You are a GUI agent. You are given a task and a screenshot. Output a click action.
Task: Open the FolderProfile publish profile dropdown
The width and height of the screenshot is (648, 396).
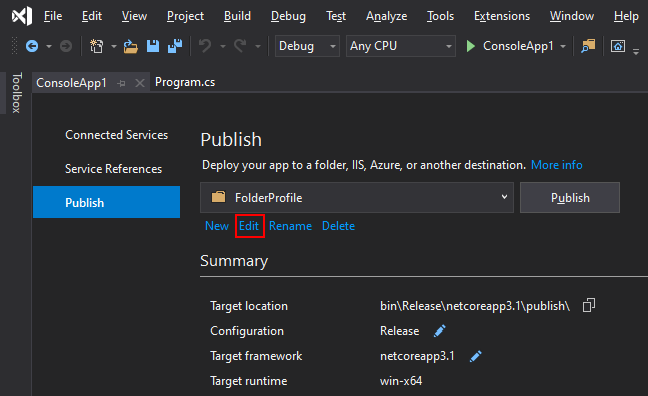point(357,198)
